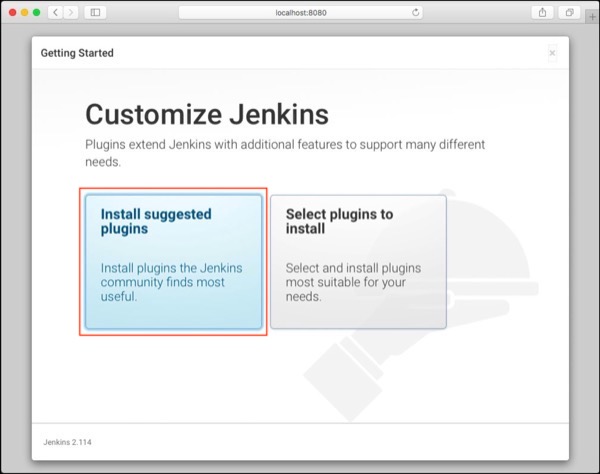Open the Safari share menu
Viewport: 600px width, 474px height.
click(542, 13)
